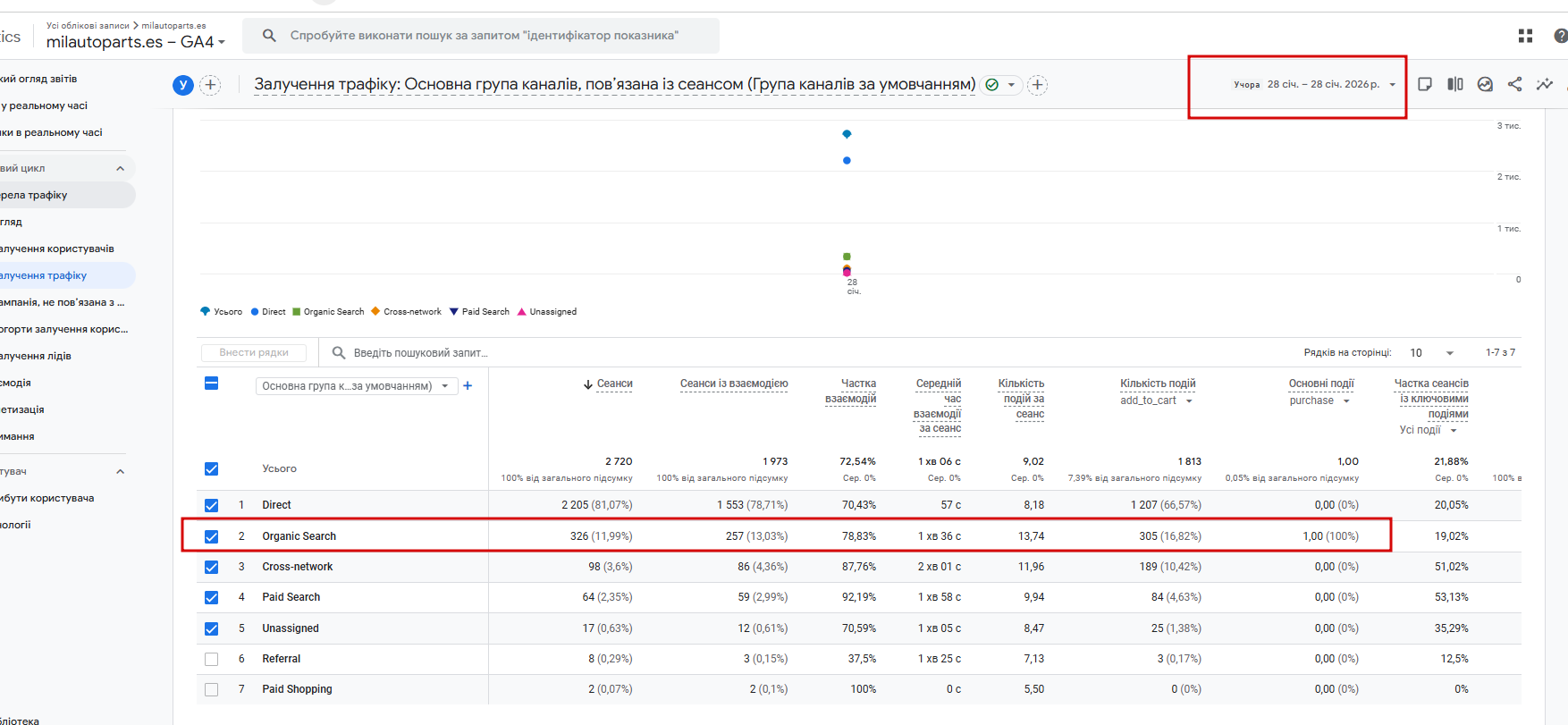The height and width of the screenshot is (725, 1568).
Task: Open the compare columns icon
Action: point(1455,84)
